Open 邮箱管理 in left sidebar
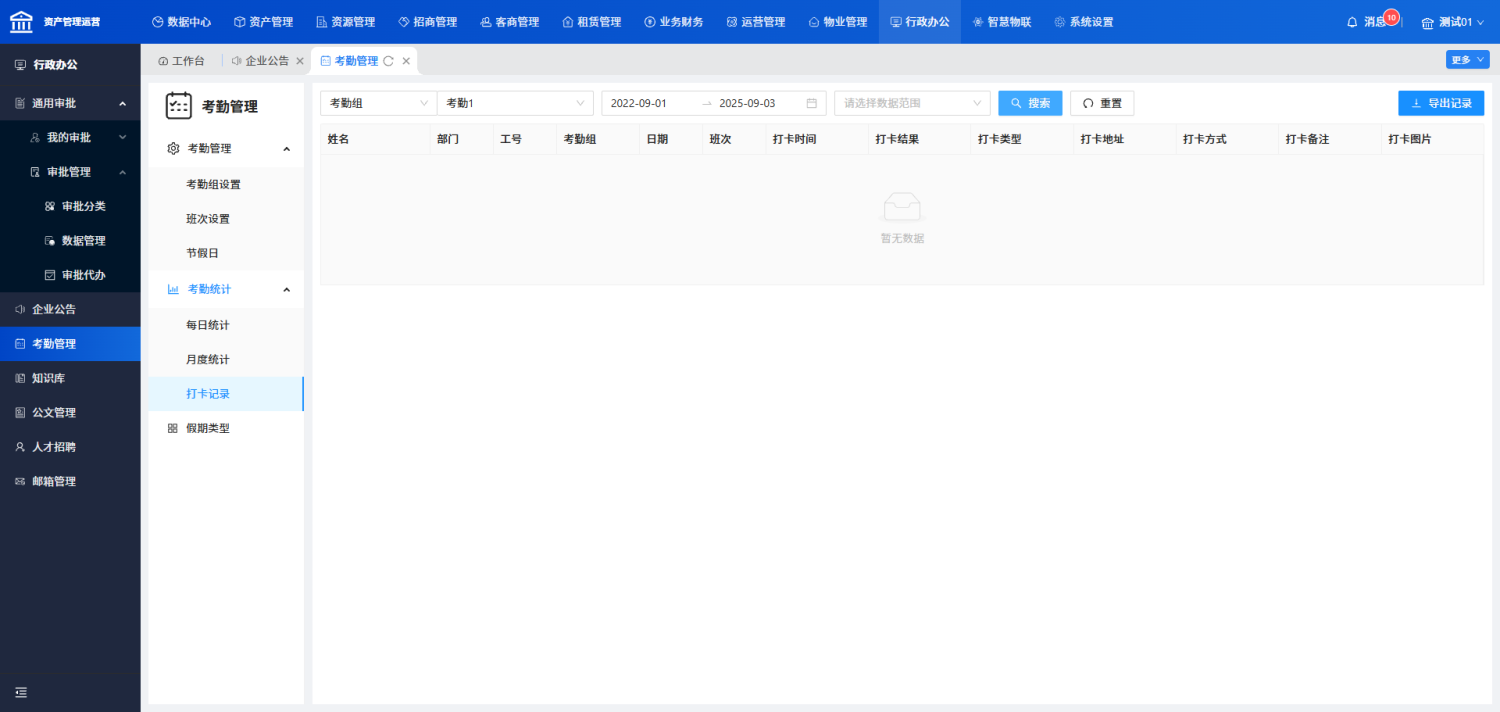The image size is (1500, 712). click(70, 481)
